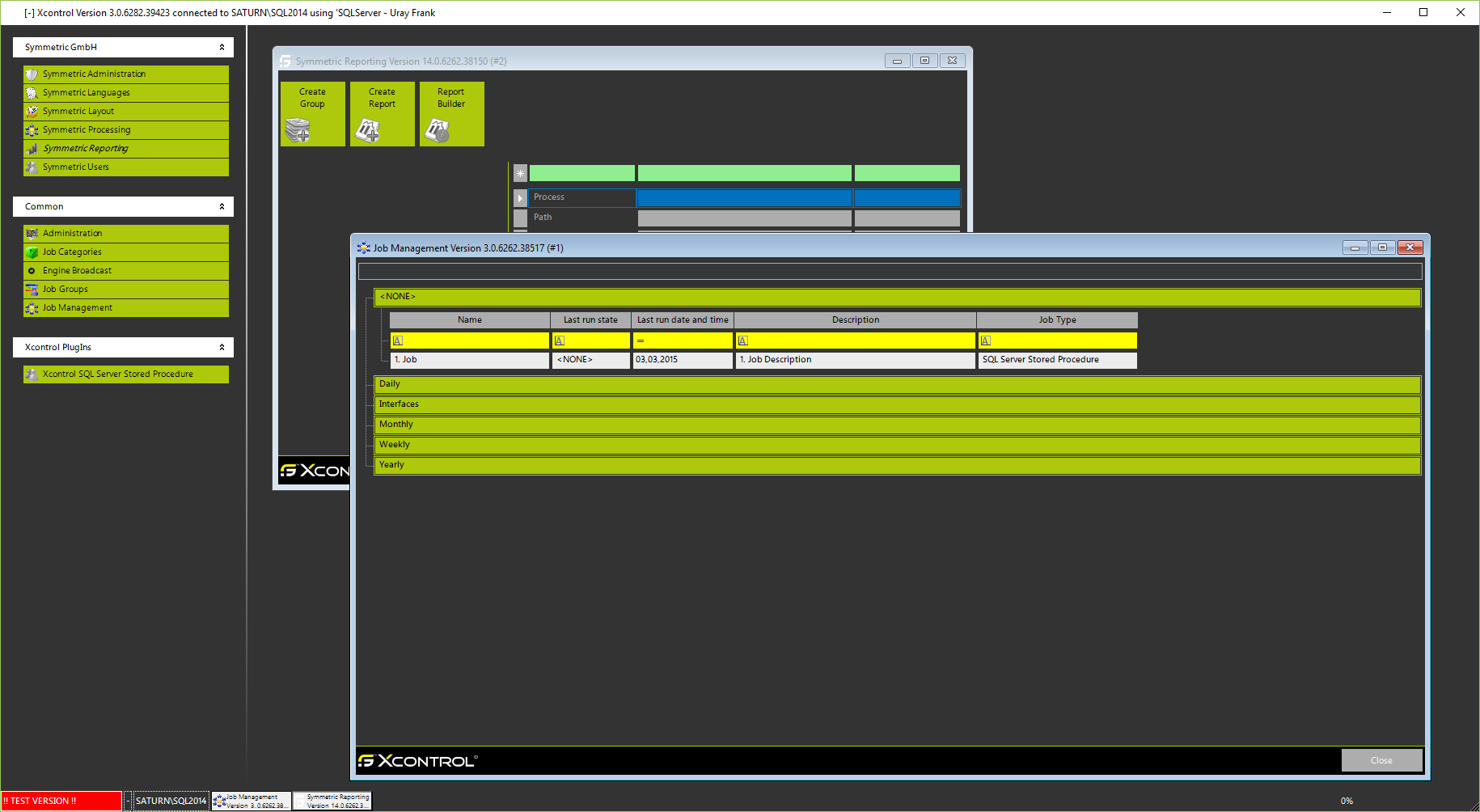Open Job Management from the Common list
The height and width of the screenshot is (812, 1480).
click(126, 308)
